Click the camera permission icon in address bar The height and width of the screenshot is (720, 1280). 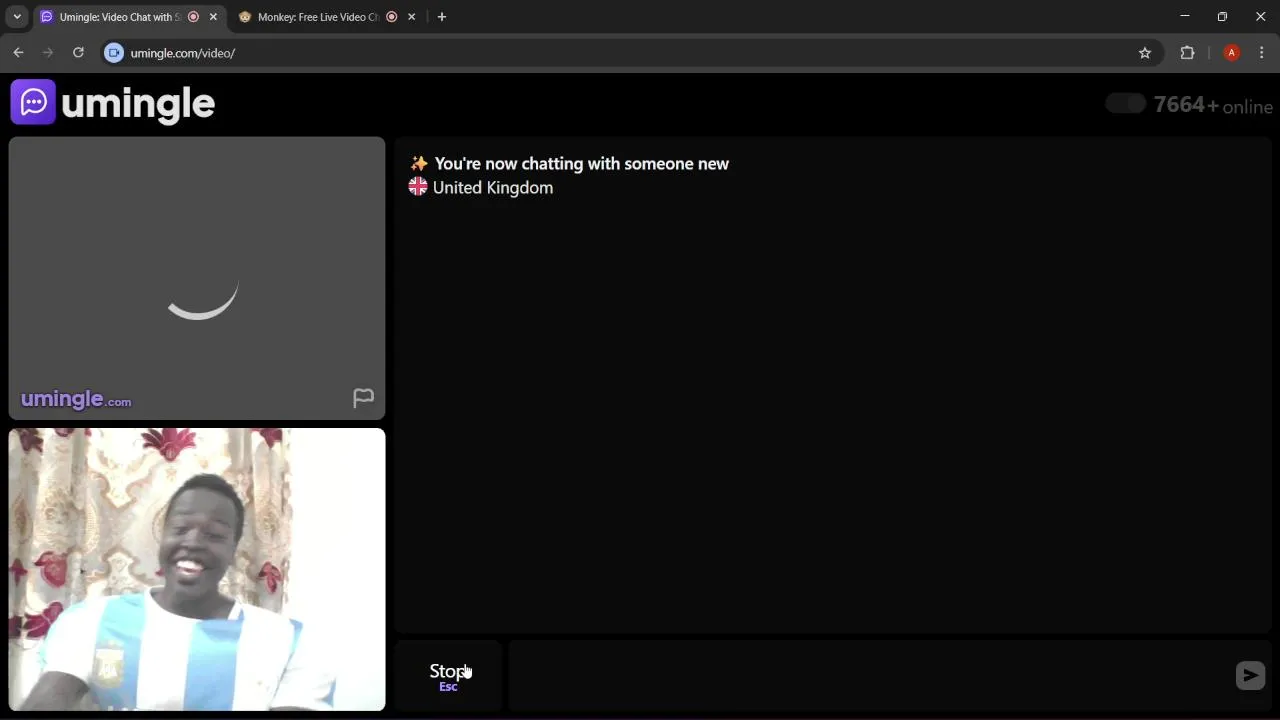(114, 53)
